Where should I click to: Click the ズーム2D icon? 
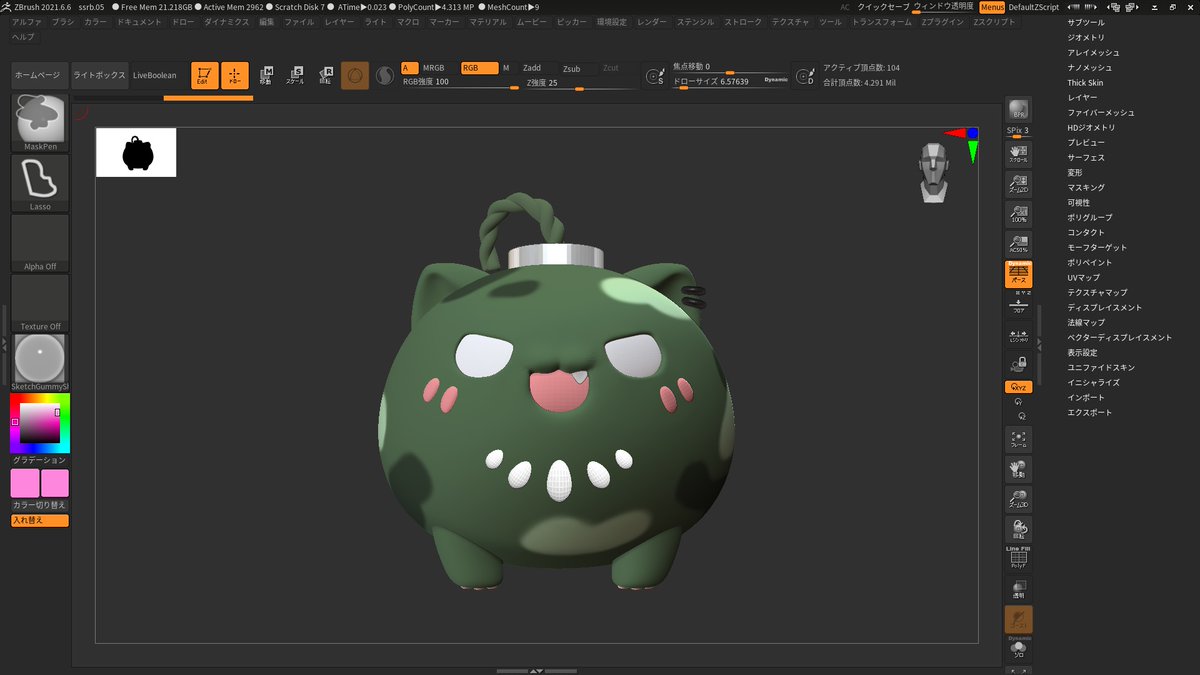coord(1019,183)
